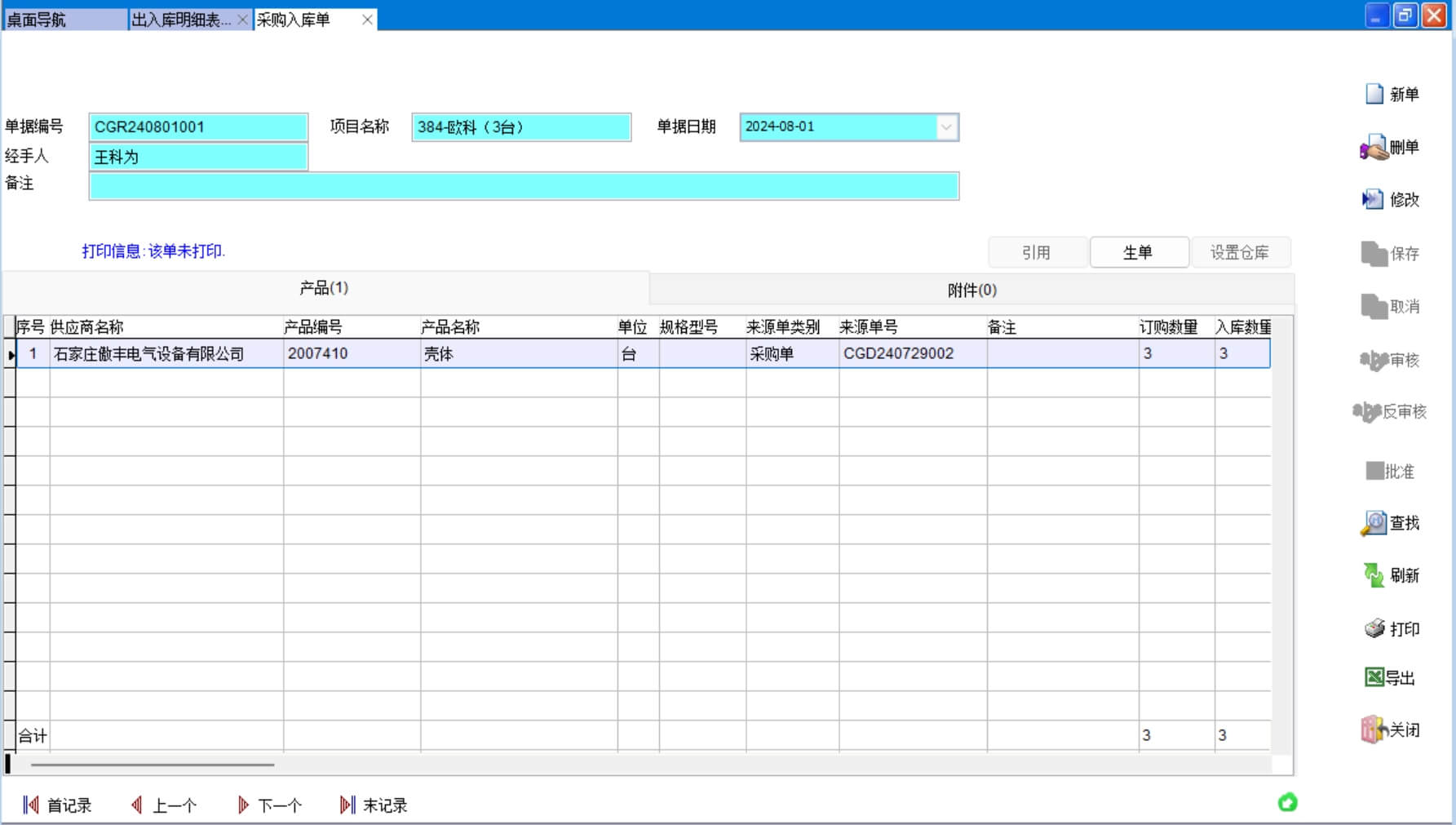The image size is (1456, 825).
Task: Click the horizontal scrollbar under the table
Action: 153,765
